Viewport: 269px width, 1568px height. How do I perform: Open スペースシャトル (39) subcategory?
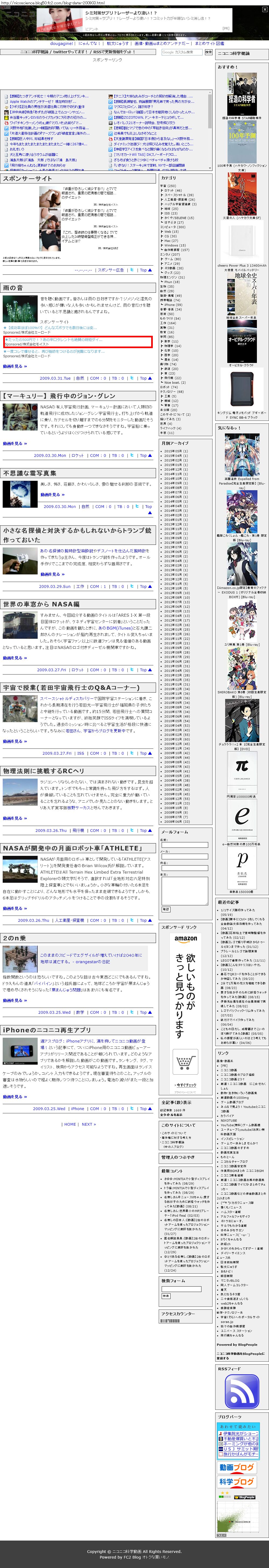(179, 195)
